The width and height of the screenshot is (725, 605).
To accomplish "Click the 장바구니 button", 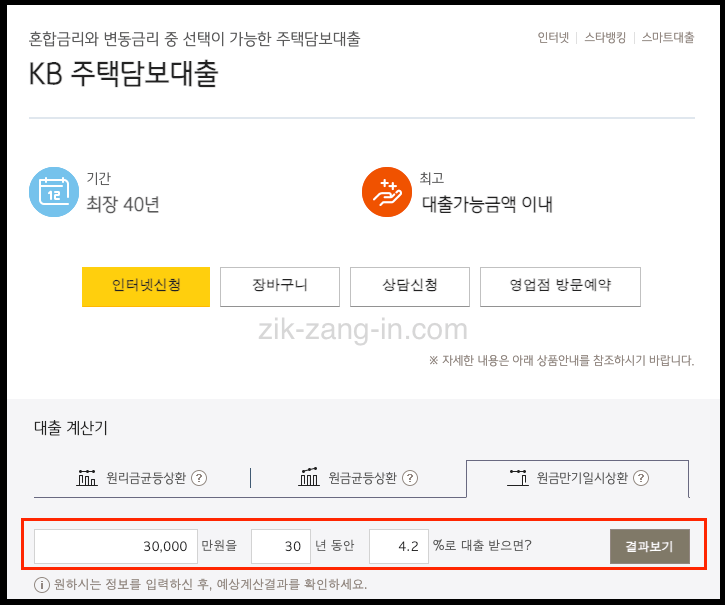I will point(280,287).
